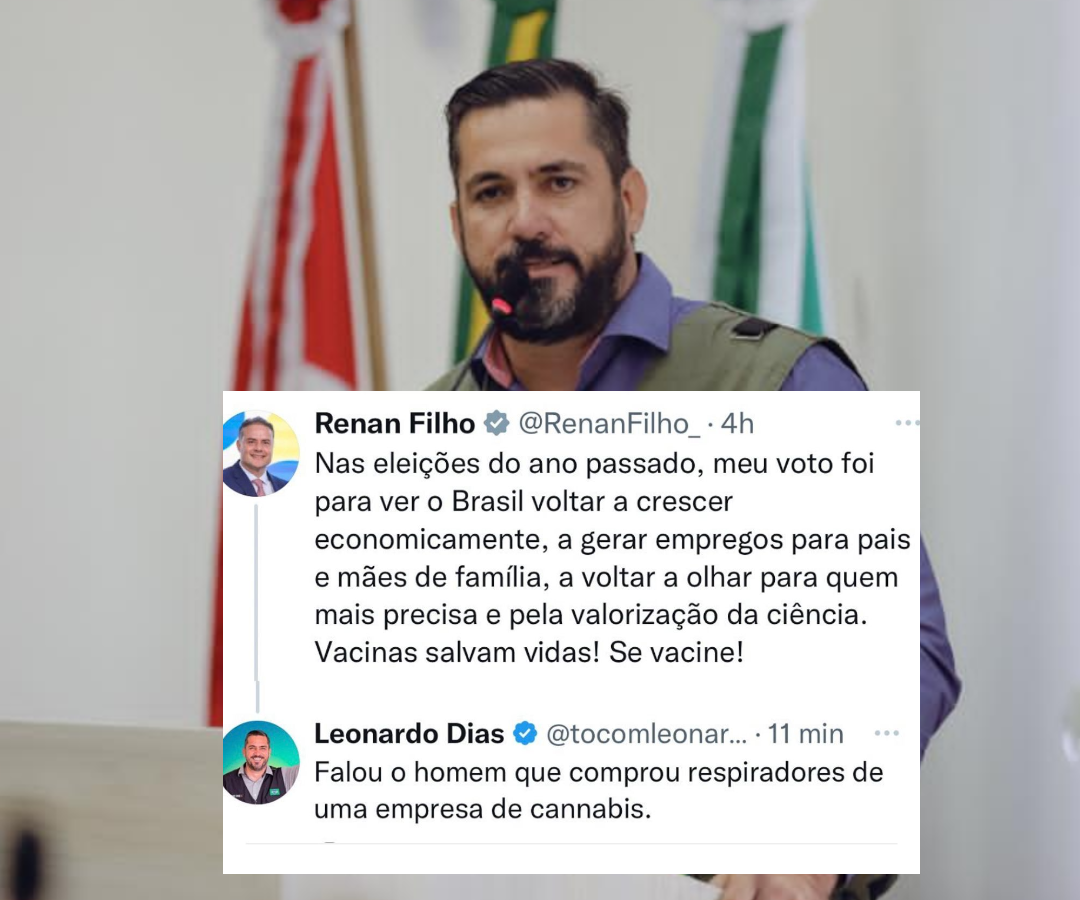Open Leonardo Dias's profile avatar
Viewport: 1080px width, 900px height.
(260, 762)
